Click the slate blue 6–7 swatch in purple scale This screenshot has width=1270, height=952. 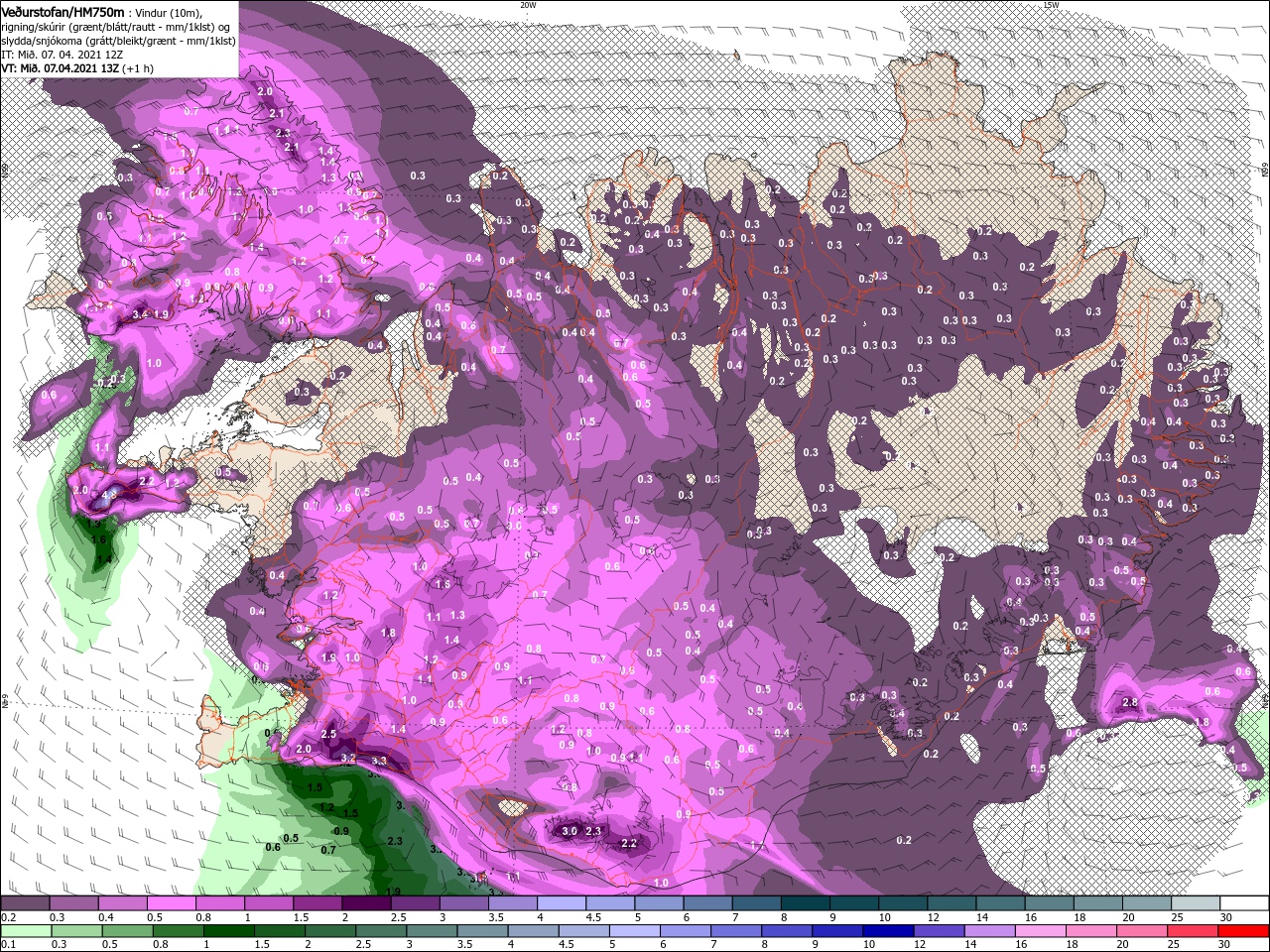click(x=705, y=903)
